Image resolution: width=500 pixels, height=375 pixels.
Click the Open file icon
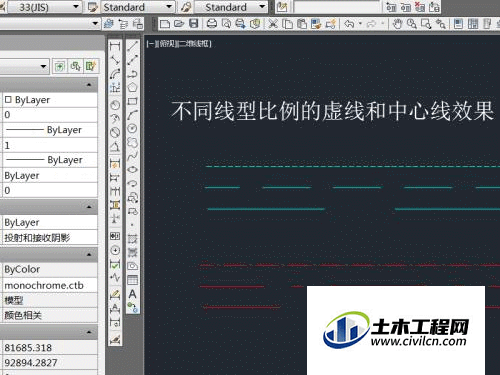coord(179,24)
